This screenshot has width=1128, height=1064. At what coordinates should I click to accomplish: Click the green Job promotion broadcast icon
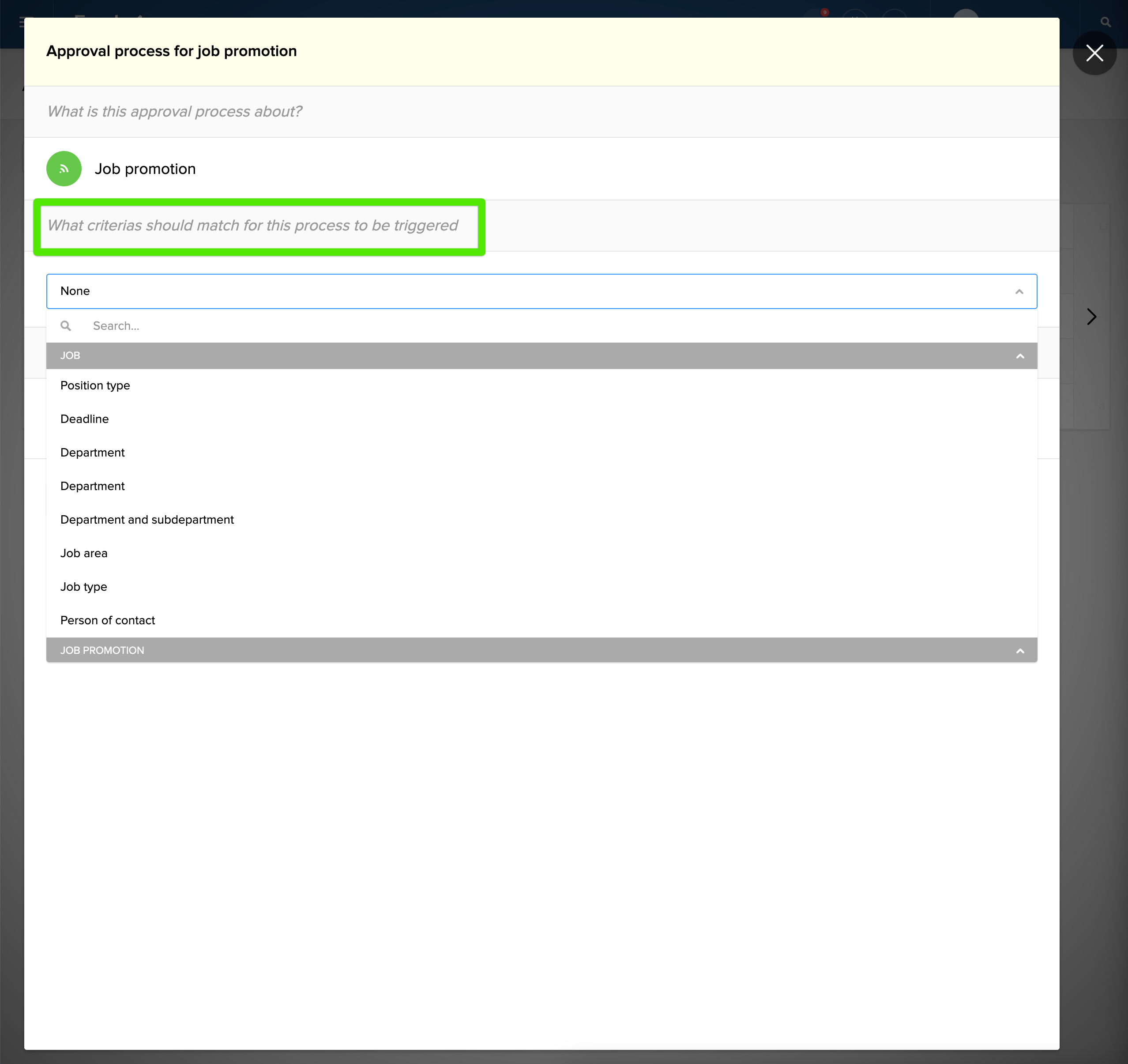tap(64, 169)
